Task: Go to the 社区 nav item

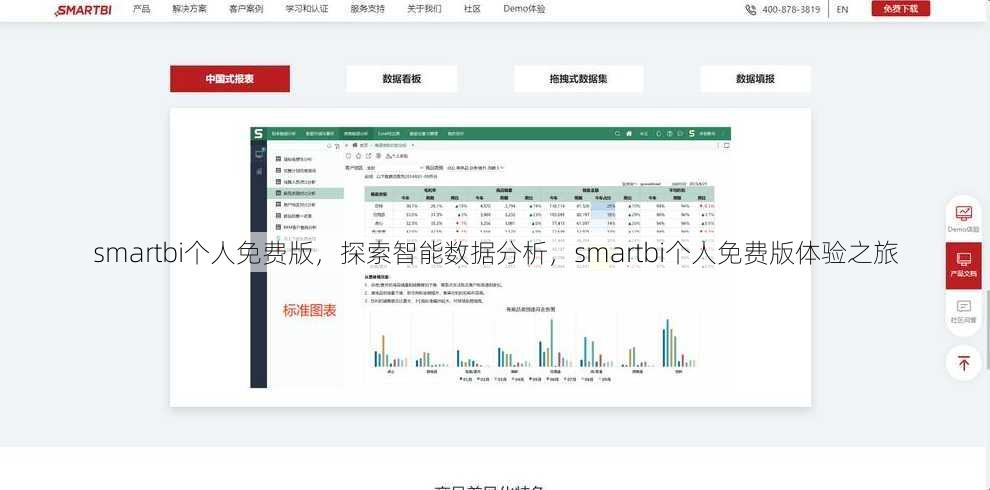Action: (x=472, y=9)
